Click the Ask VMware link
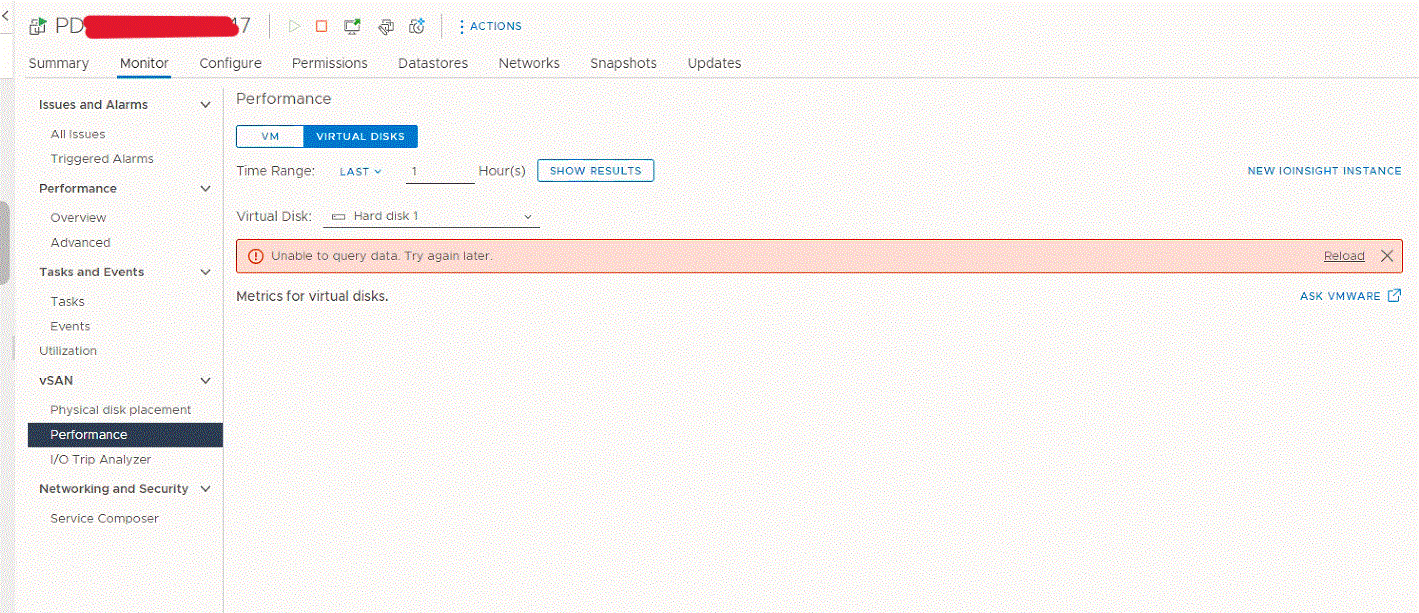1419x613 pixels. 1340,296
